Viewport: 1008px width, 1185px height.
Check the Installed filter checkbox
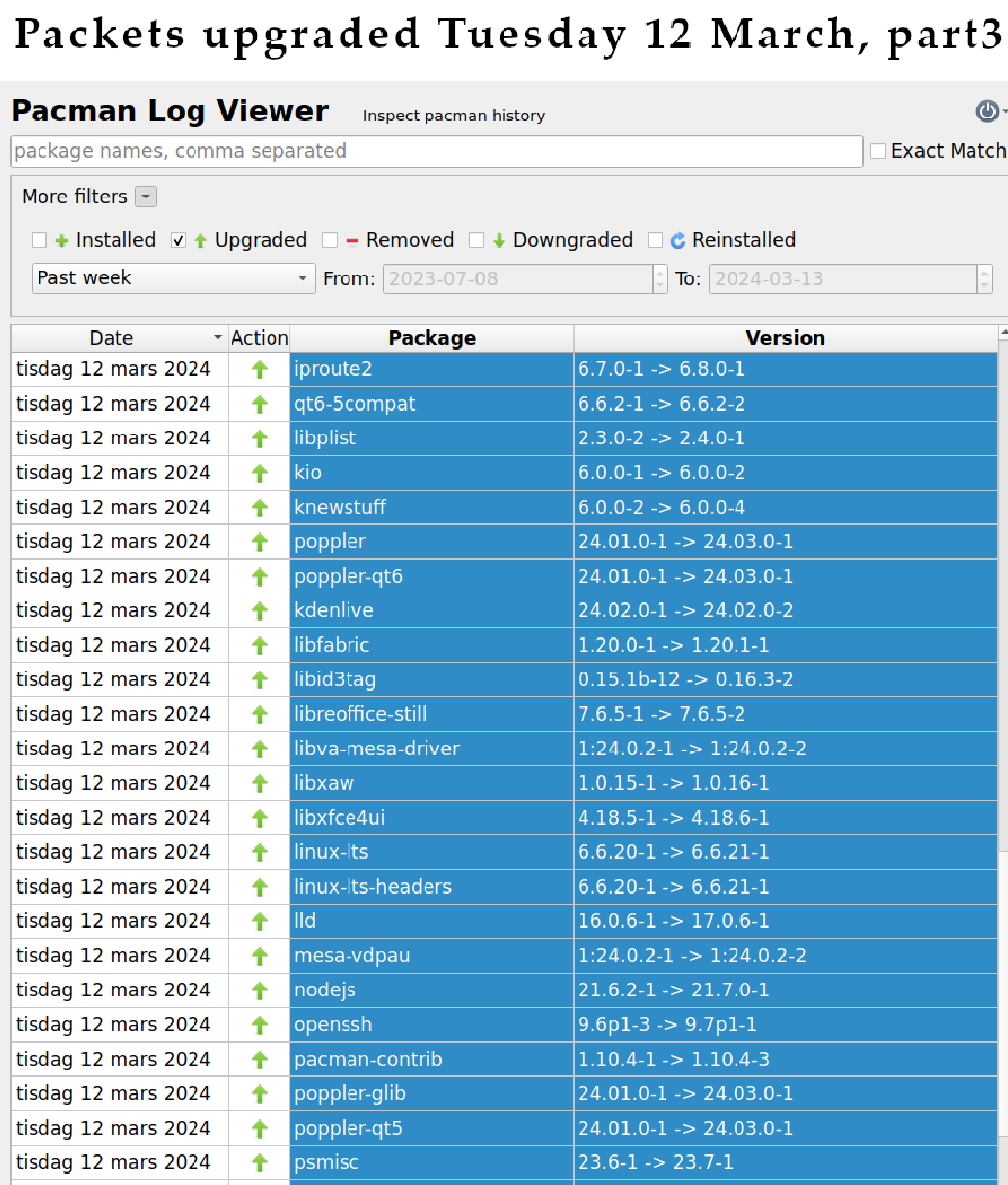39,240
